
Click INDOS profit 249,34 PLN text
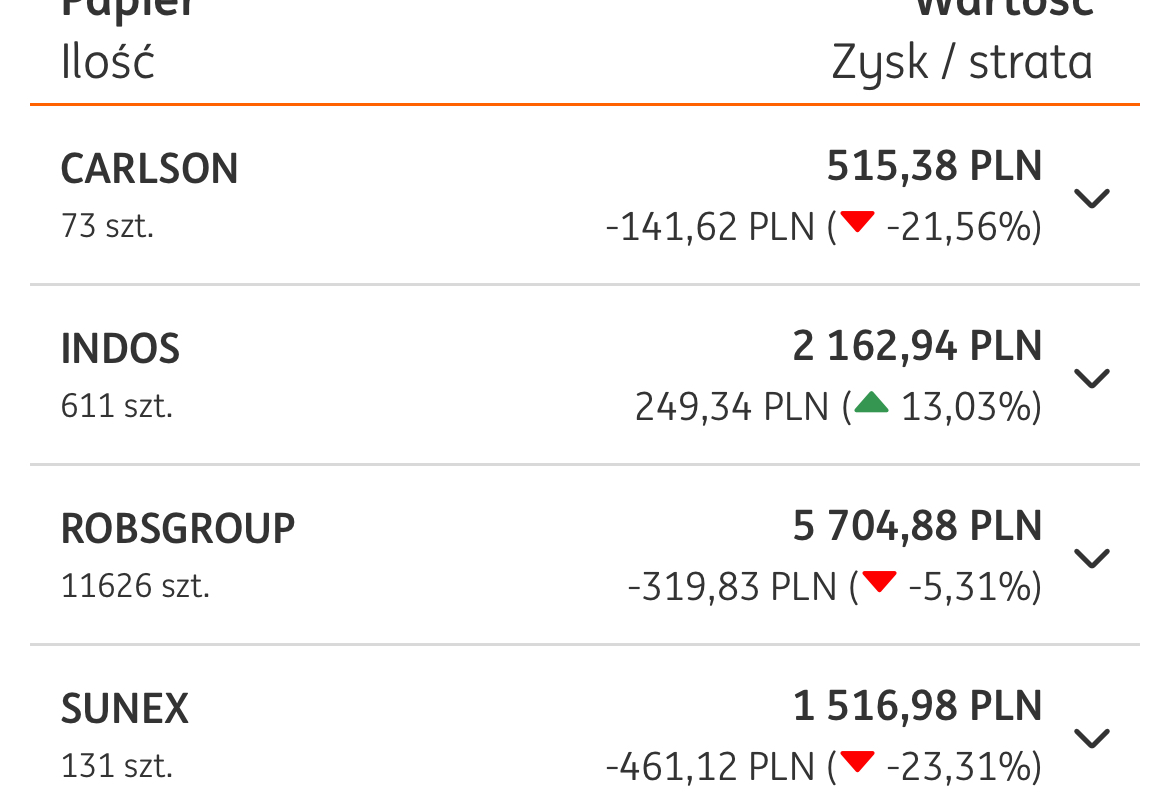point(732,407)
